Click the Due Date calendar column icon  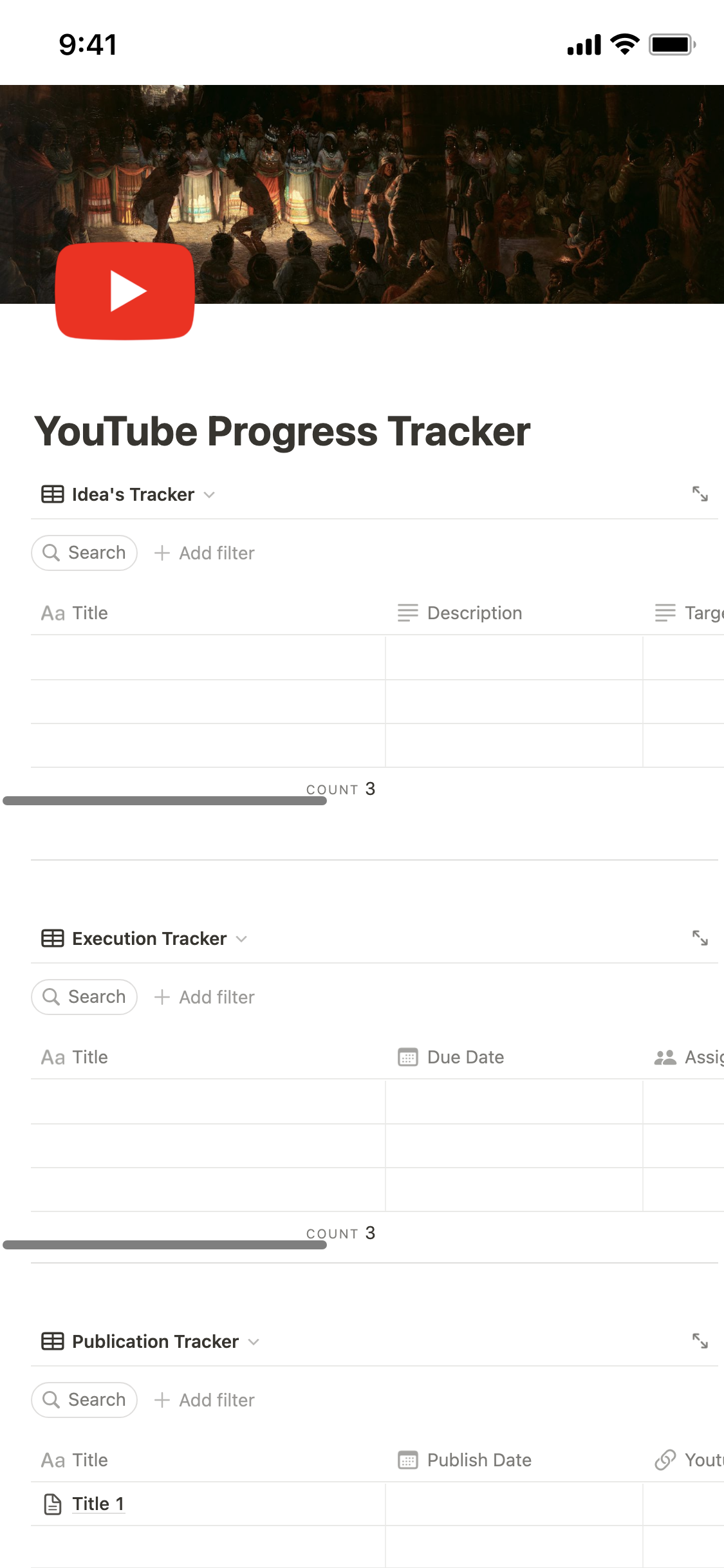(407, 1057)
